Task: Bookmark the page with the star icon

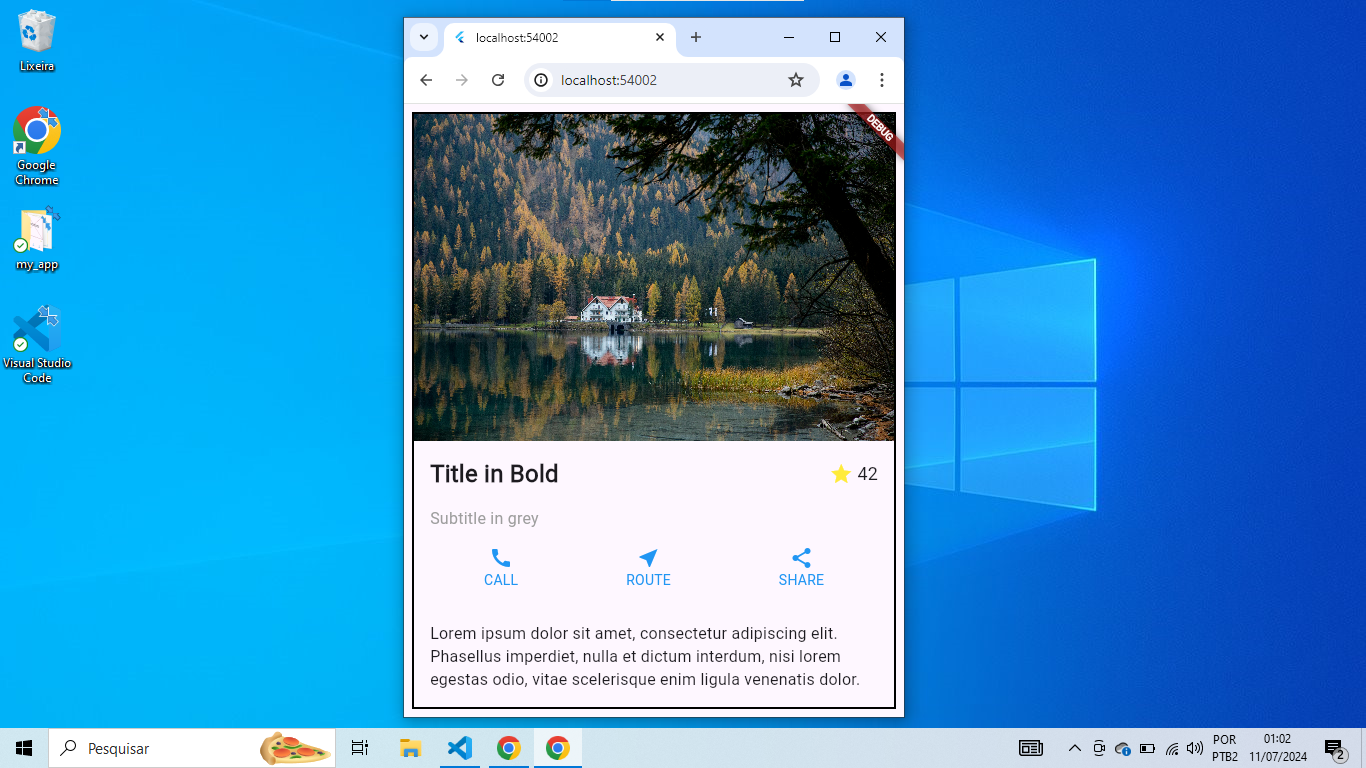Action: coord(795,80)
